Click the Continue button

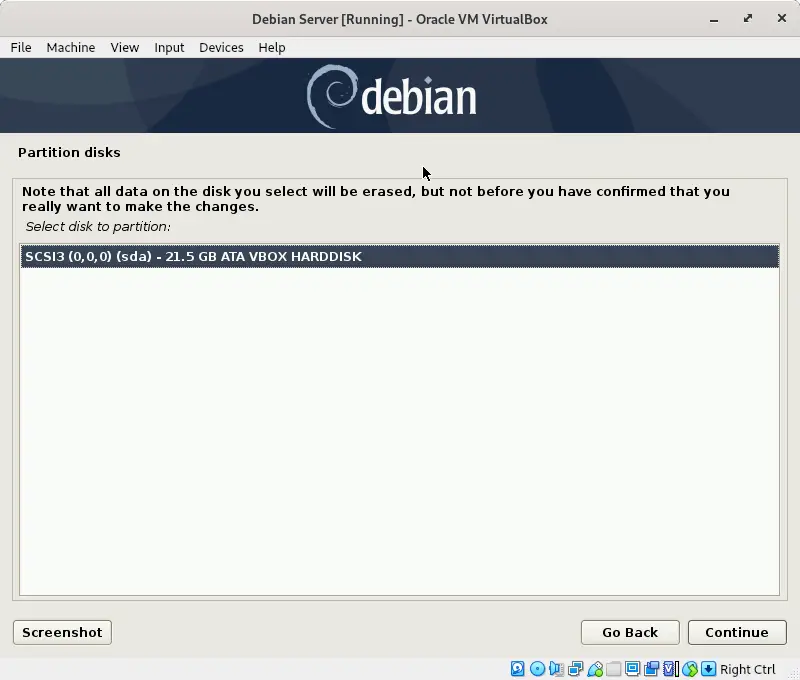click(737, 633)
